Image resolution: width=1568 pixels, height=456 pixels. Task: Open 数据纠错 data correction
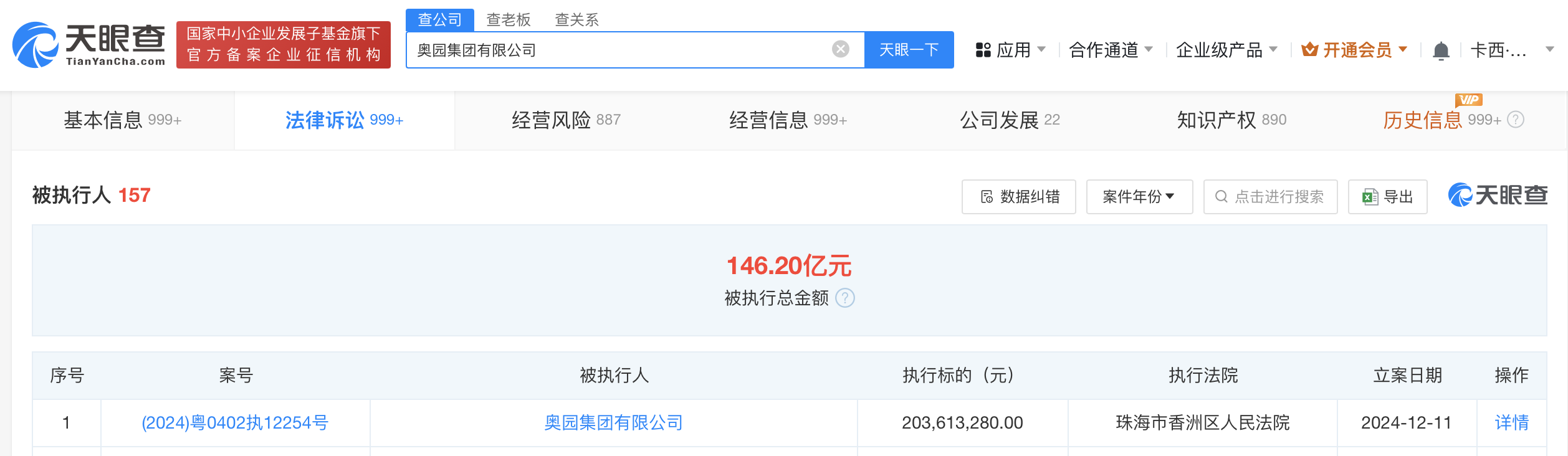point(1018,197)
